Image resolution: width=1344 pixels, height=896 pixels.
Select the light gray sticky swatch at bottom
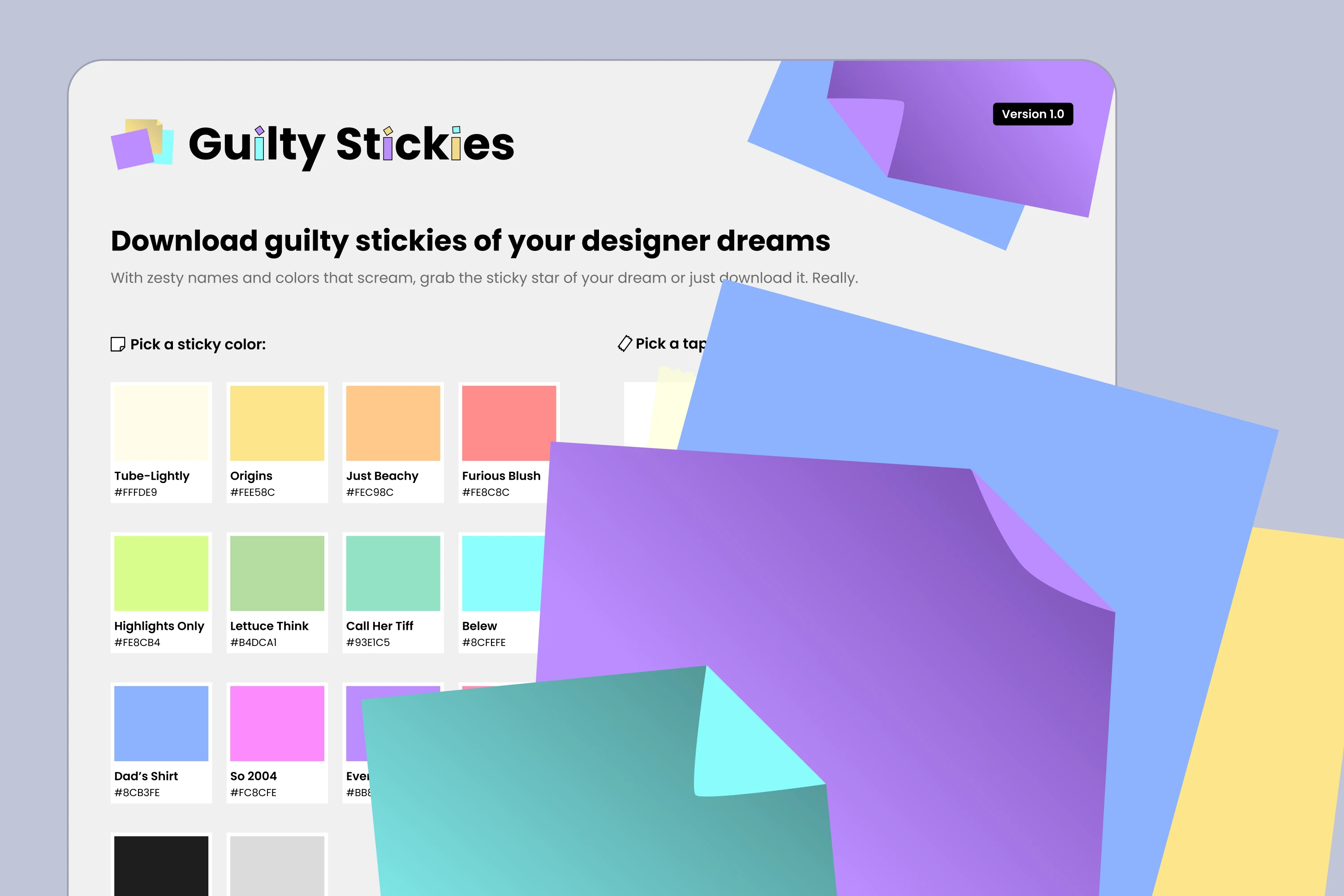pos(277,869)
